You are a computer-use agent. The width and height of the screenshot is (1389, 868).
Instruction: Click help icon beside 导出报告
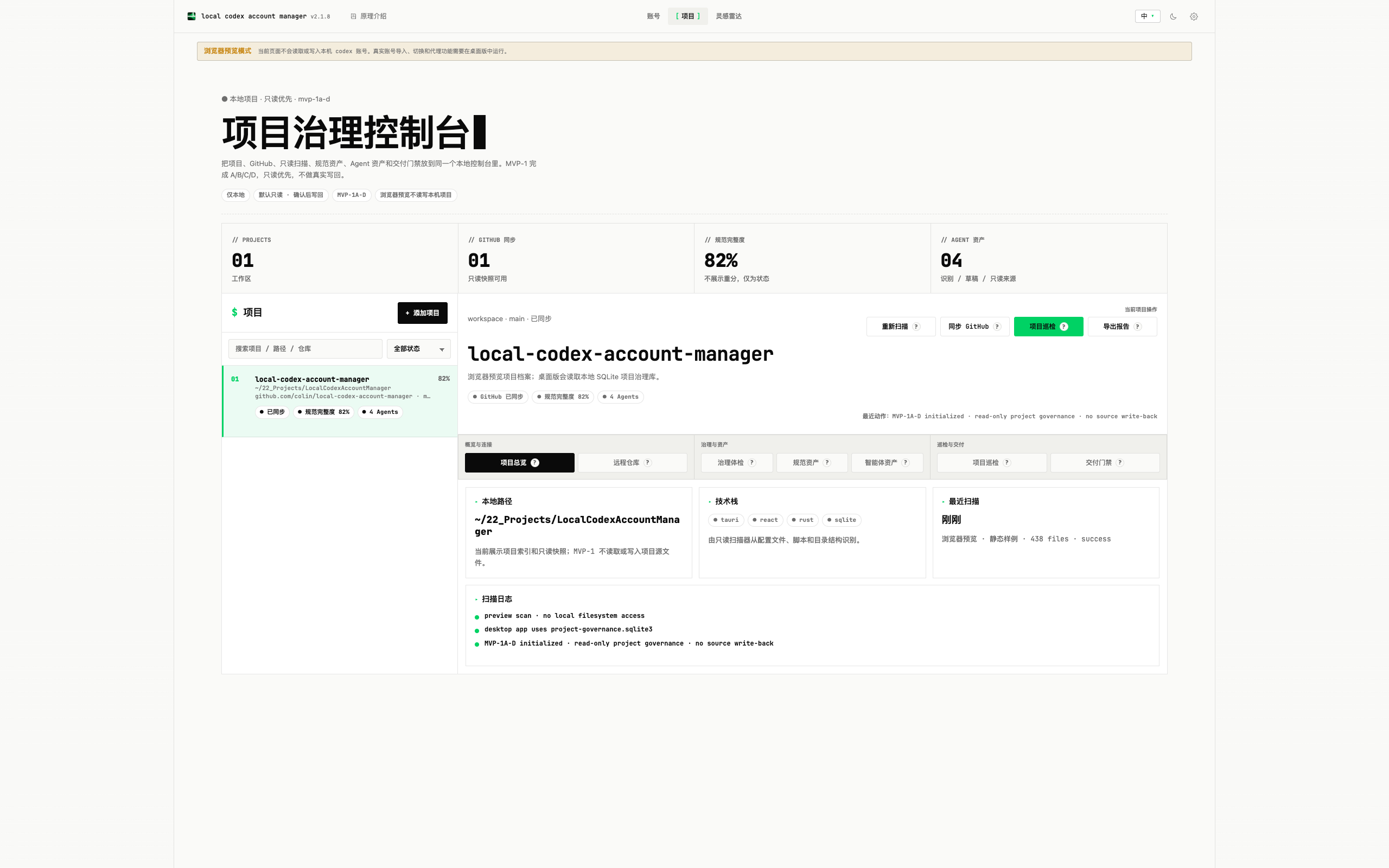tap(1138, 327)
